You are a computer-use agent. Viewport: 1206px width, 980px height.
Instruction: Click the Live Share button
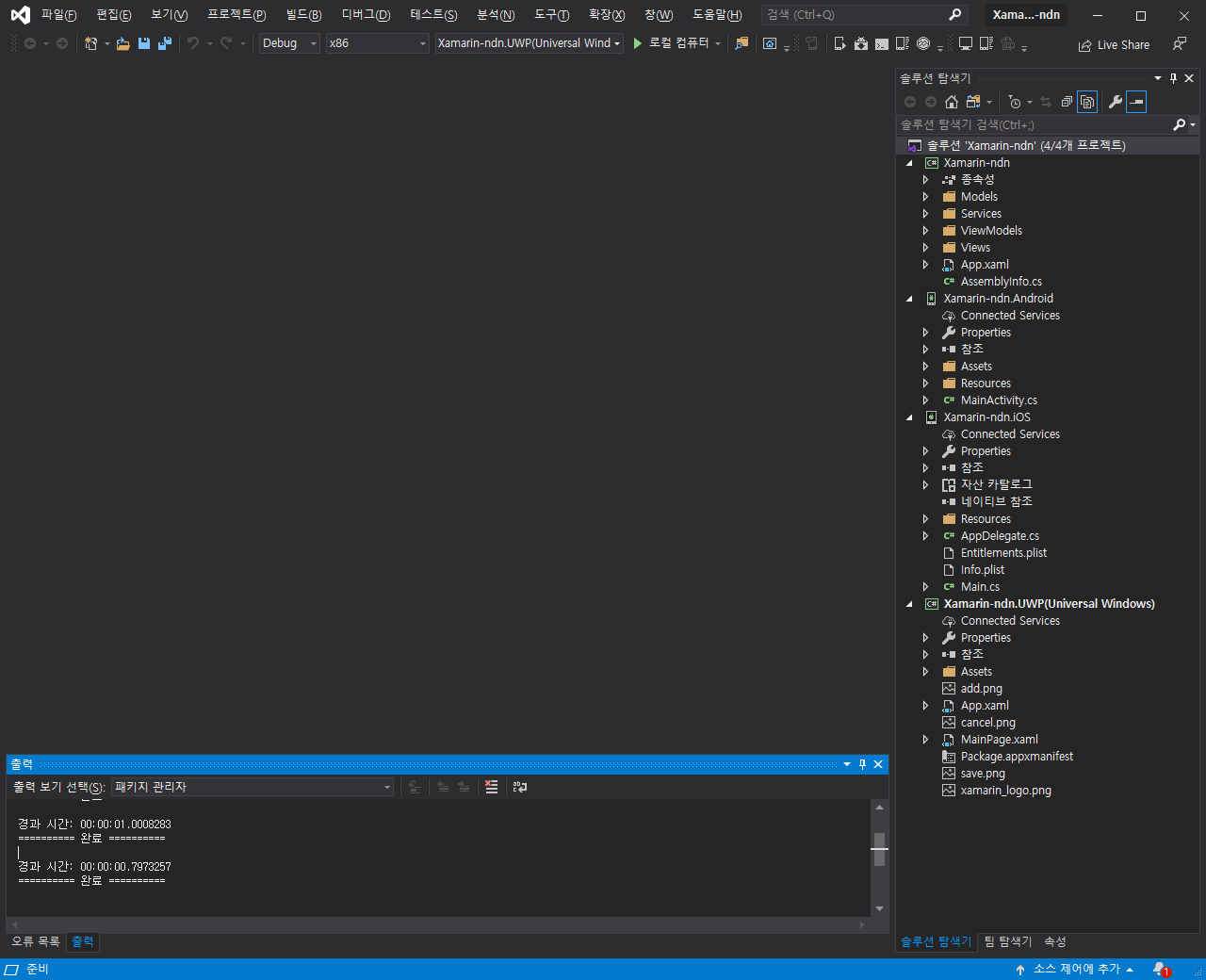click(1114, 44)
